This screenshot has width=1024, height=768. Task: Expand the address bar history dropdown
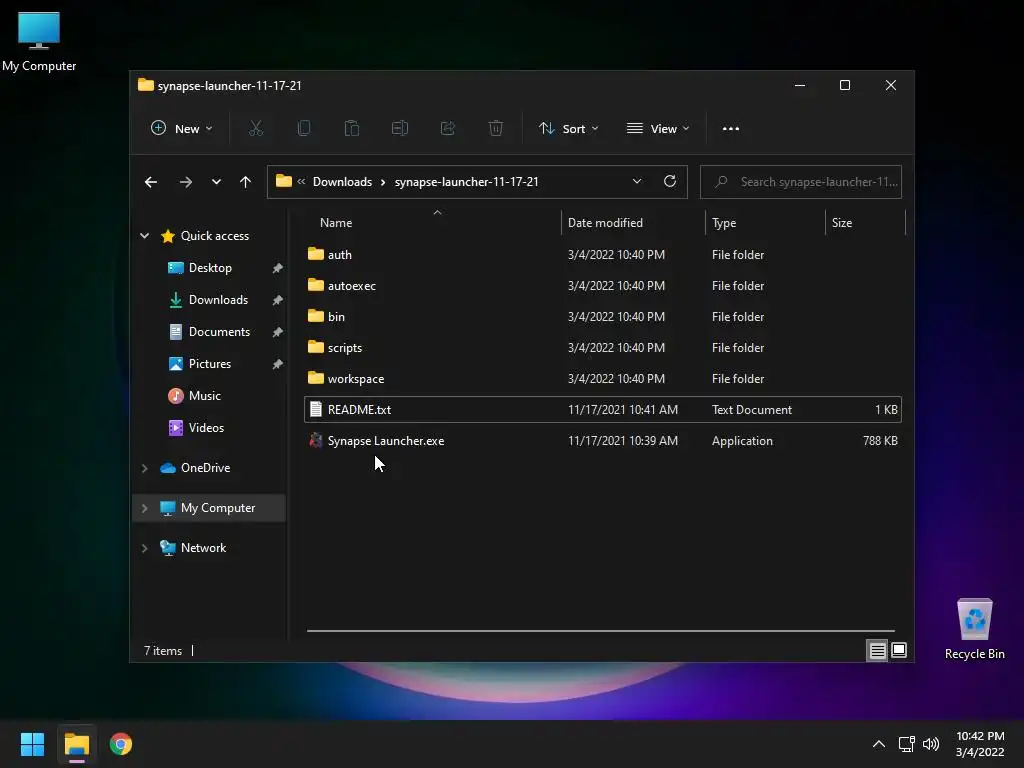[637, 182]
